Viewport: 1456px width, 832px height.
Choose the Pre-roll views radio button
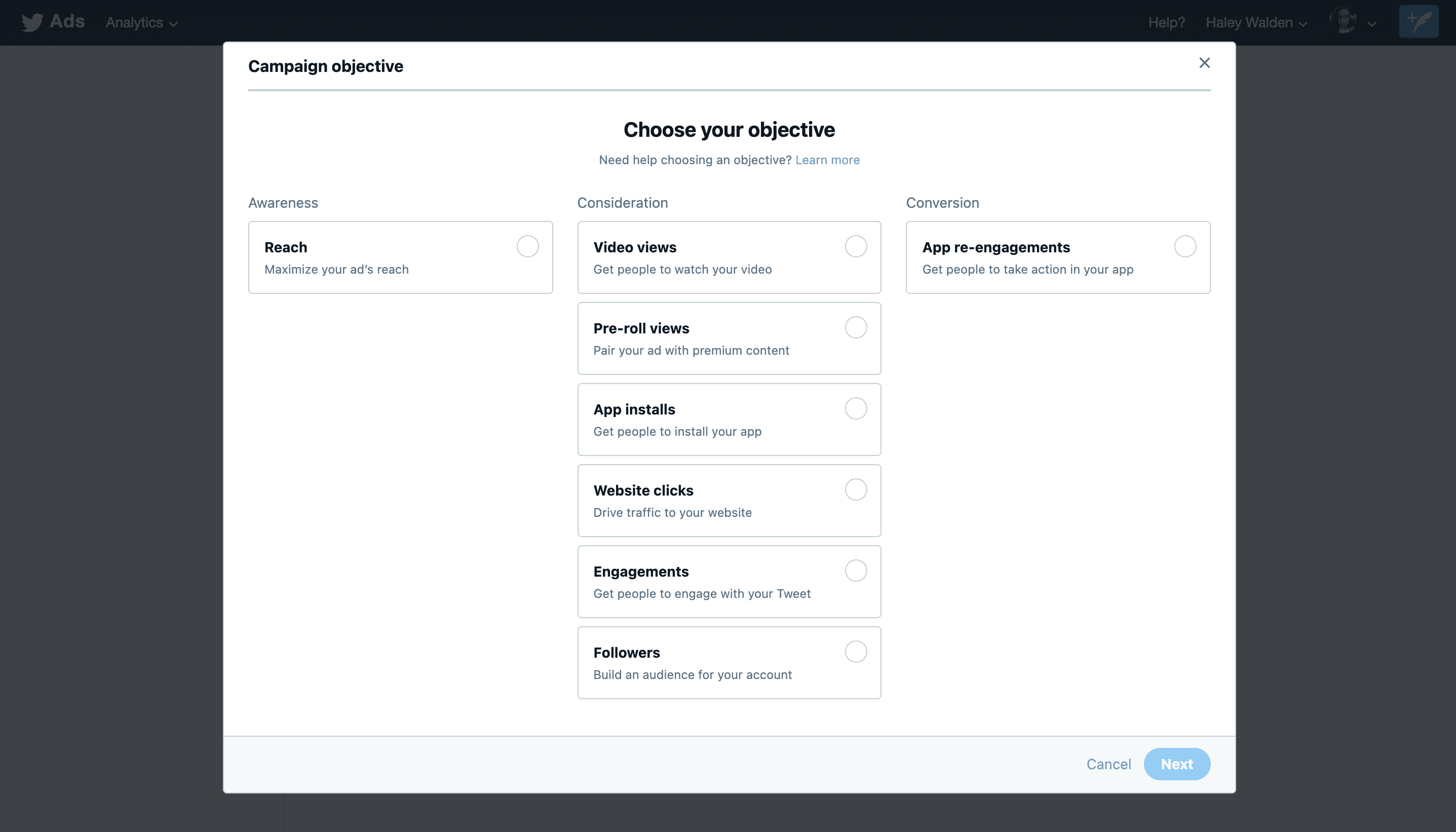[855, 327]
